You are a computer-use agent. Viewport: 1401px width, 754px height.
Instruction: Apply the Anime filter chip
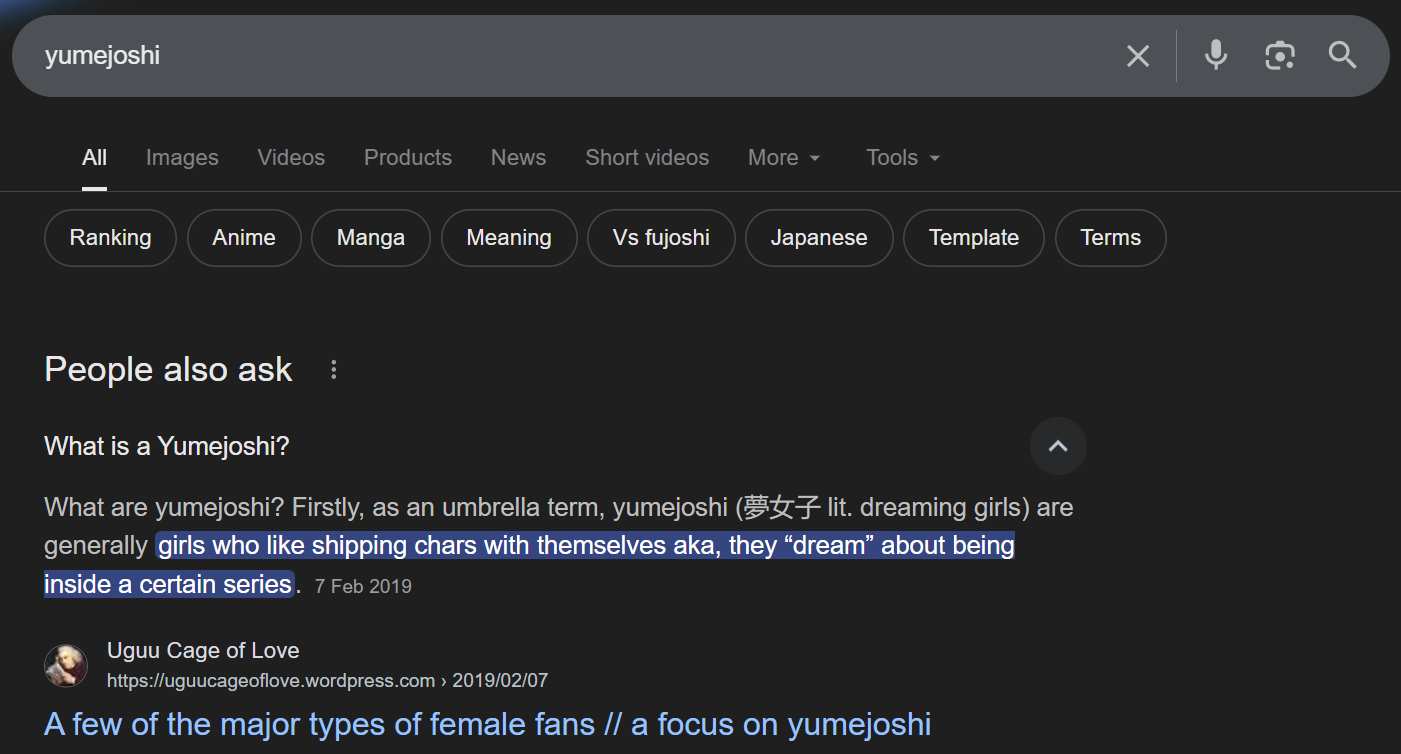pyautogui.click(x=244, y=238)
